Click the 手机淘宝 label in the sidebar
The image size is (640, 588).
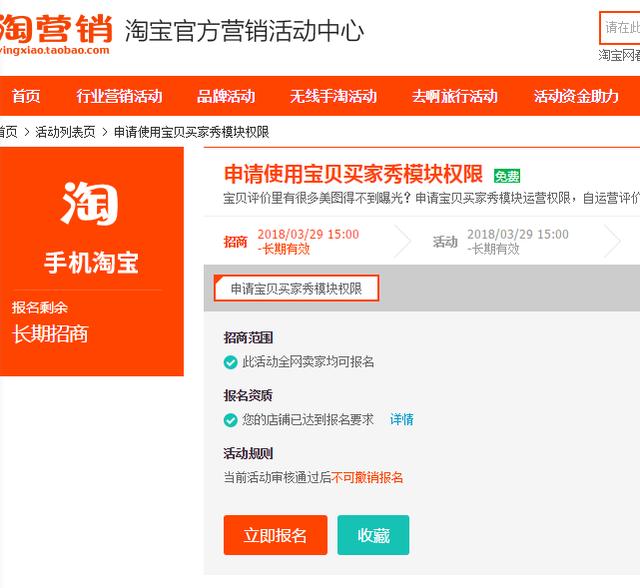(91, 262)
